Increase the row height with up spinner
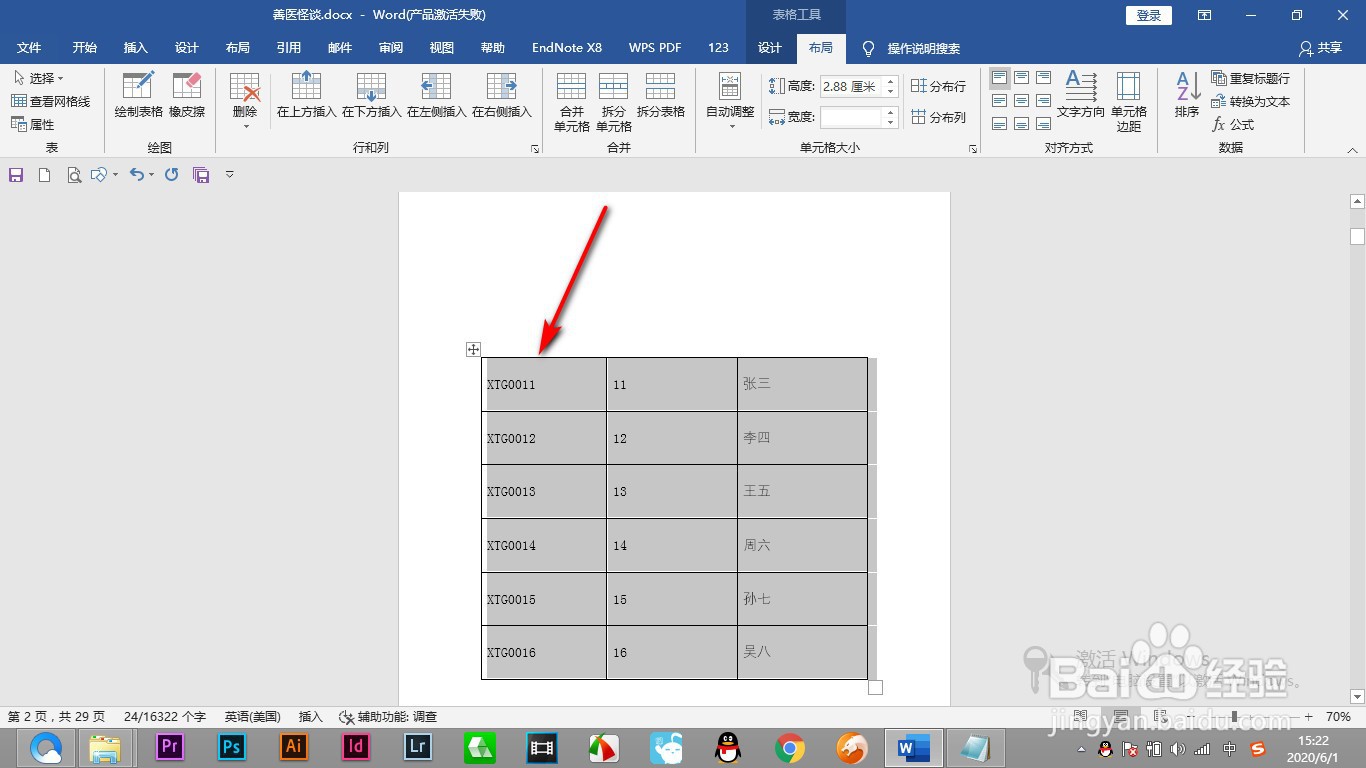 (x=890, y=82)
